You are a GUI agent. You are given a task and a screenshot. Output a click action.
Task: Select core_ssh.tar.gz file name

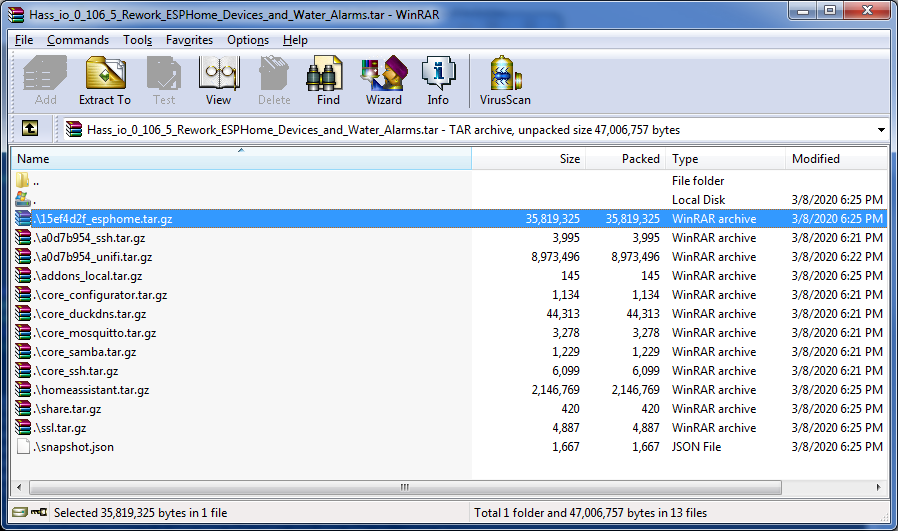point(76,371)
